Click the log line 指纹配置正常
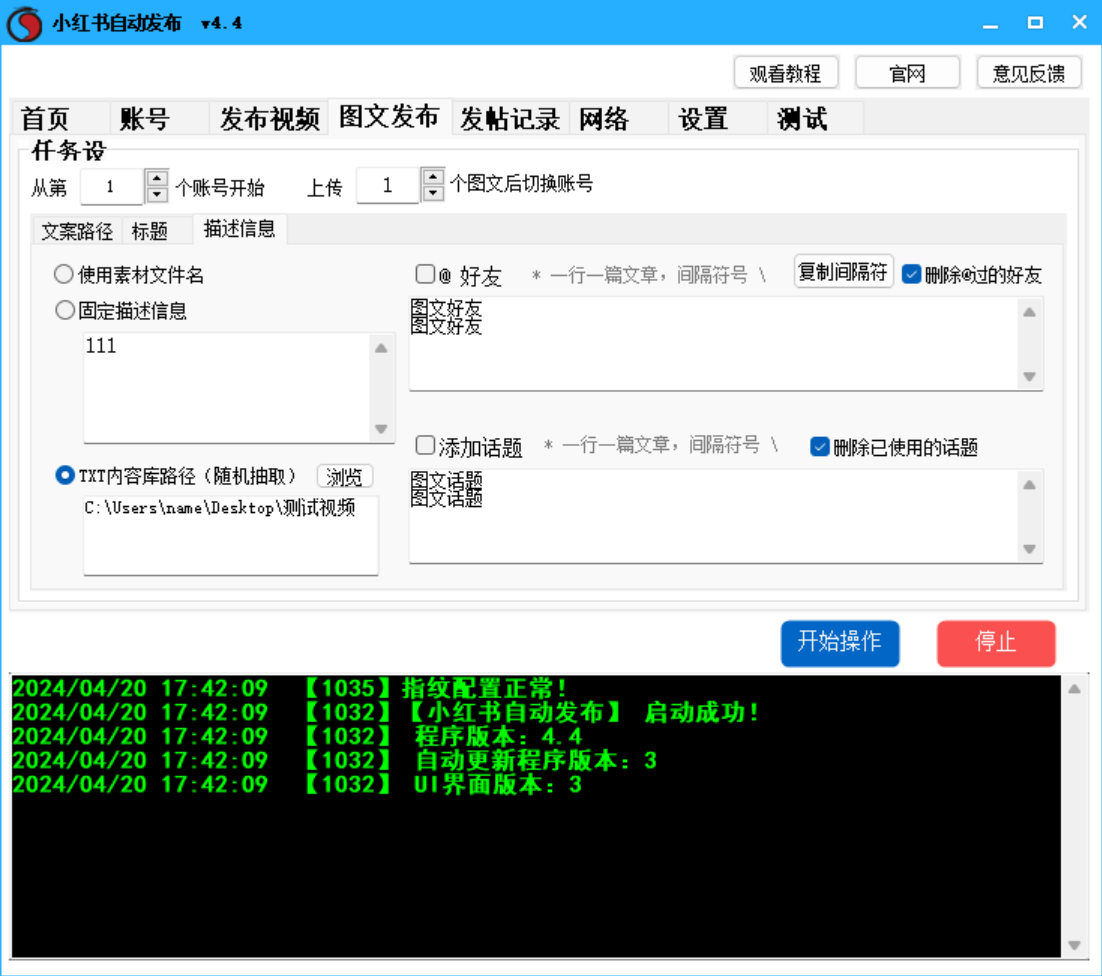The image size is (1102, 976). point(290,688)
